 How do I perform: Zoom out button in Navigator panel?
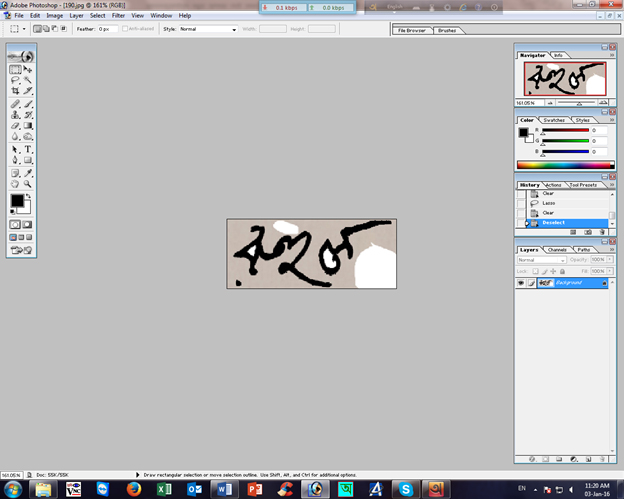click(x=550, y=103)
